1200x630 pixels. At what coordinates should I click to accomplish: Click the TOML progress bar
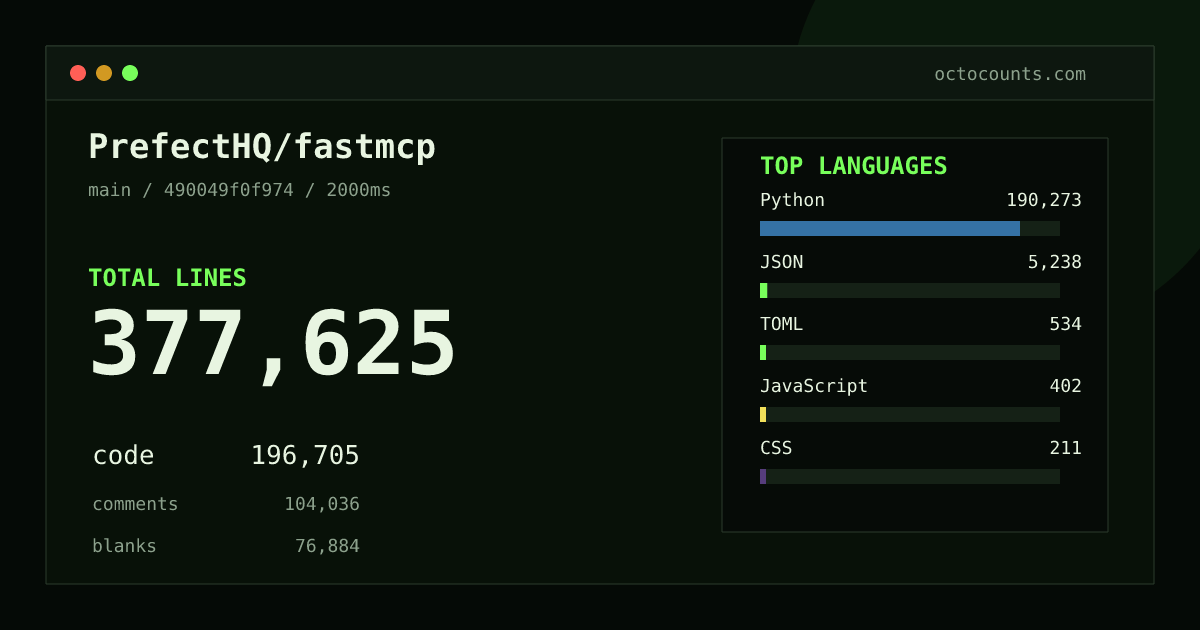[x=763, y=352]
